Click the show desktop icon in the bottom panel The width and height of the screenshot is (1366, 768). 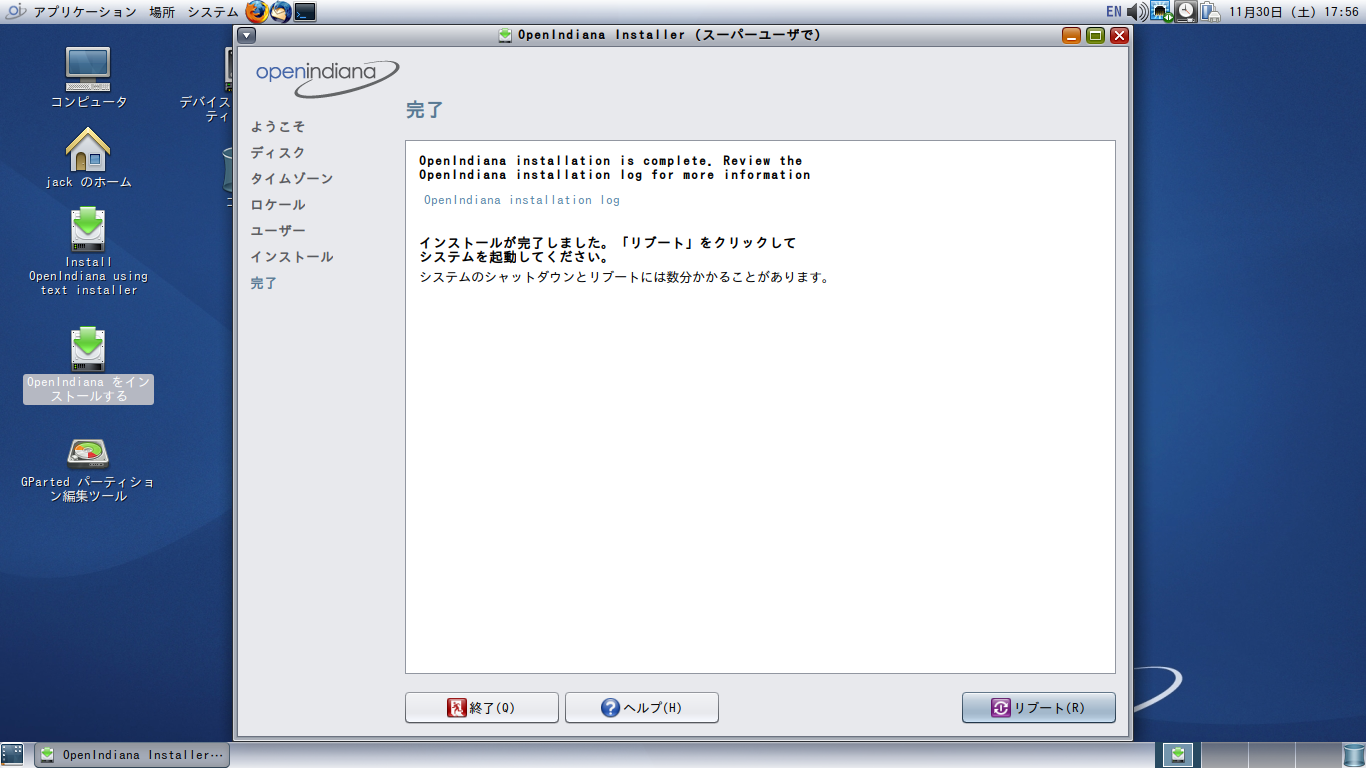coord(12,755)
